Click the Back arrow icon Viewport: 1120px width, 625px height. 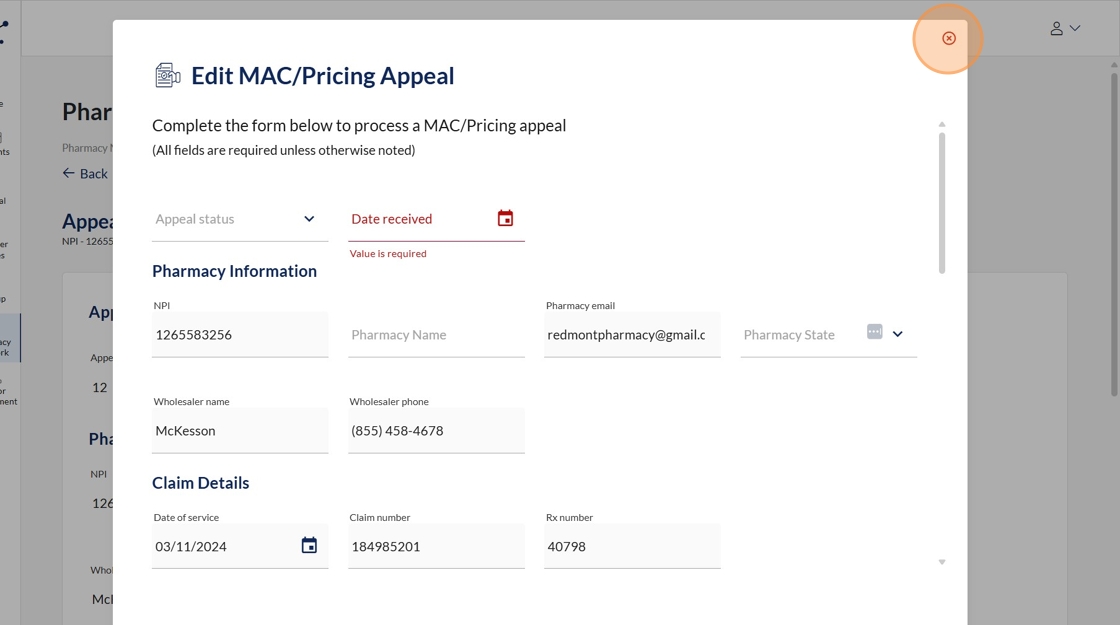(x=68, y=173)
